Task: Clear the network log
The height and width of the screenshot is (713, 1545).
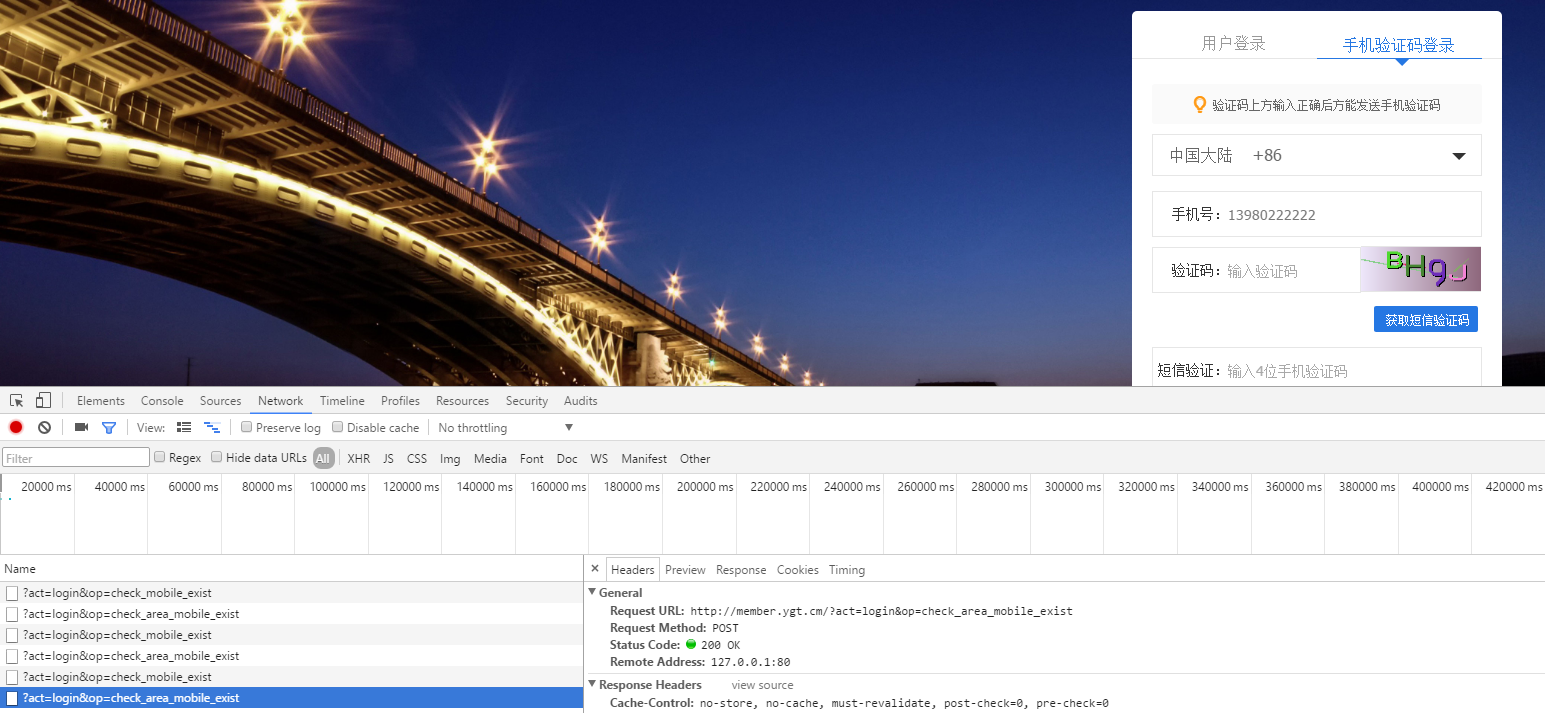Action: (x=44, y=427)
